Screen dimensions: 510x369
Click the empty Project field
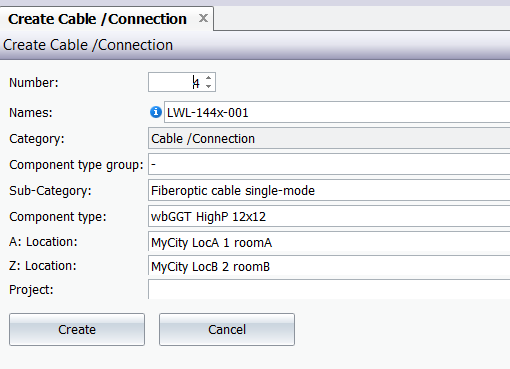pos(329,290)
